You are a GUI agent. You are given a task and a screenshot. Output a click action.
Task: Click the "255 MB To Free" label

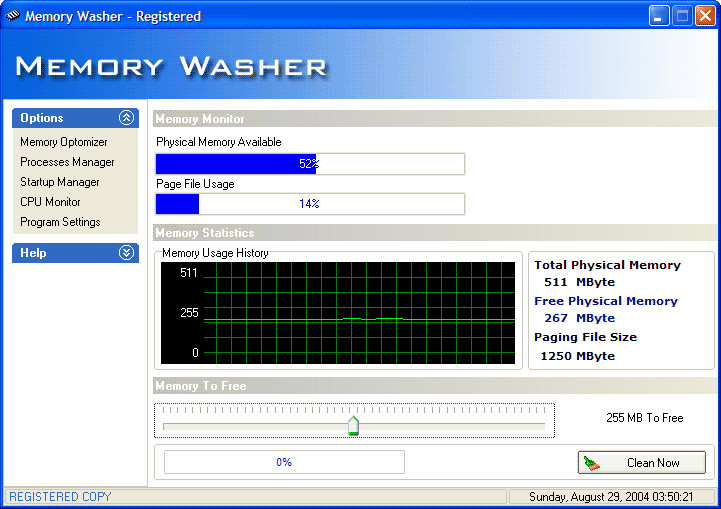645,418
